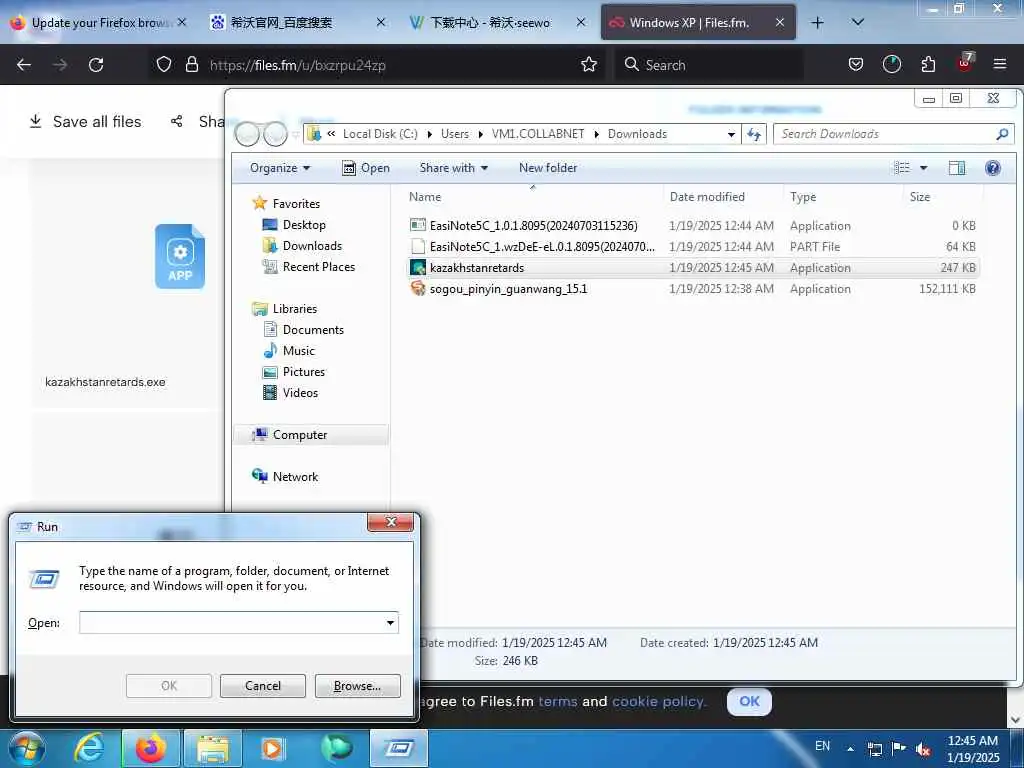Select the kazakhstanretards application file
The height and width of the screenshot is (768, 1024).
(692, 267)
